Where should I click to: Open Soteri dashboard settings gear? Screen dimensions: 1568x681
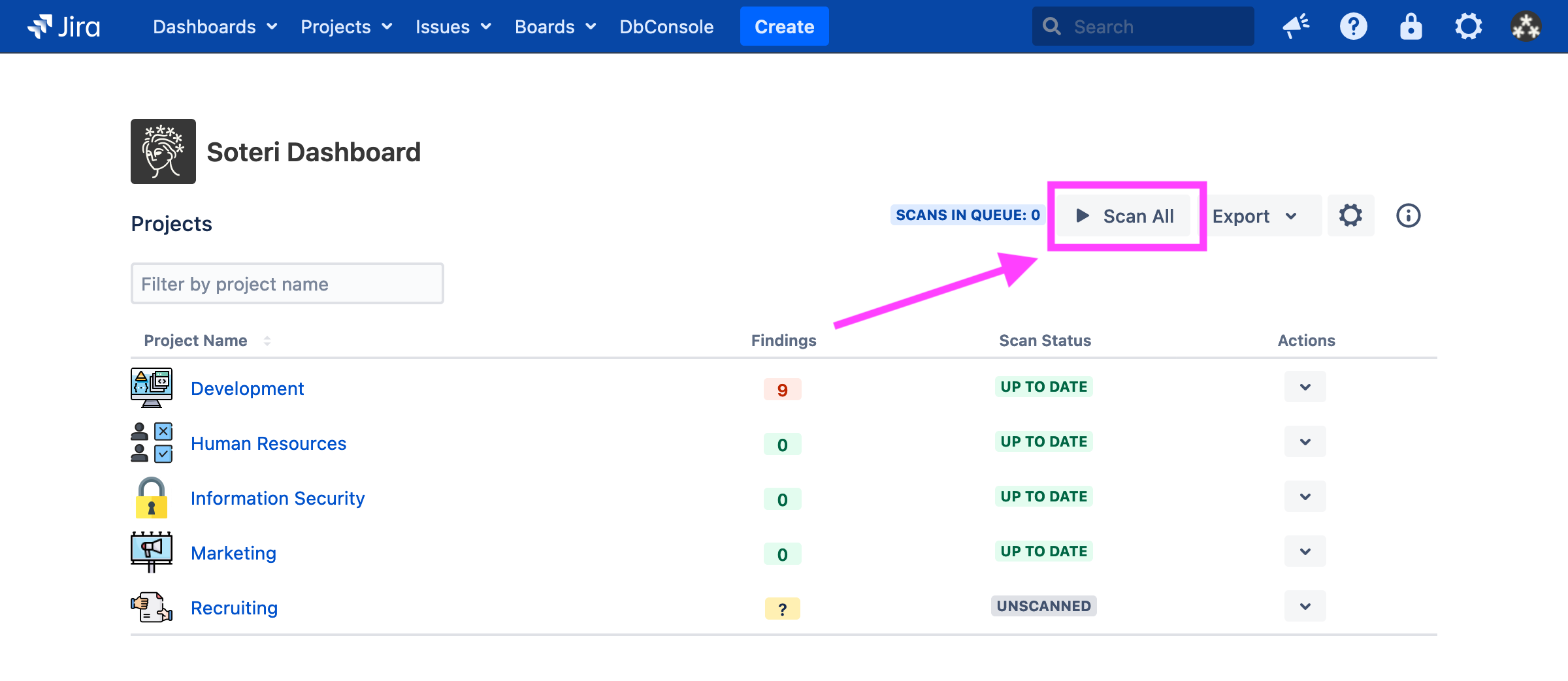1350,215
